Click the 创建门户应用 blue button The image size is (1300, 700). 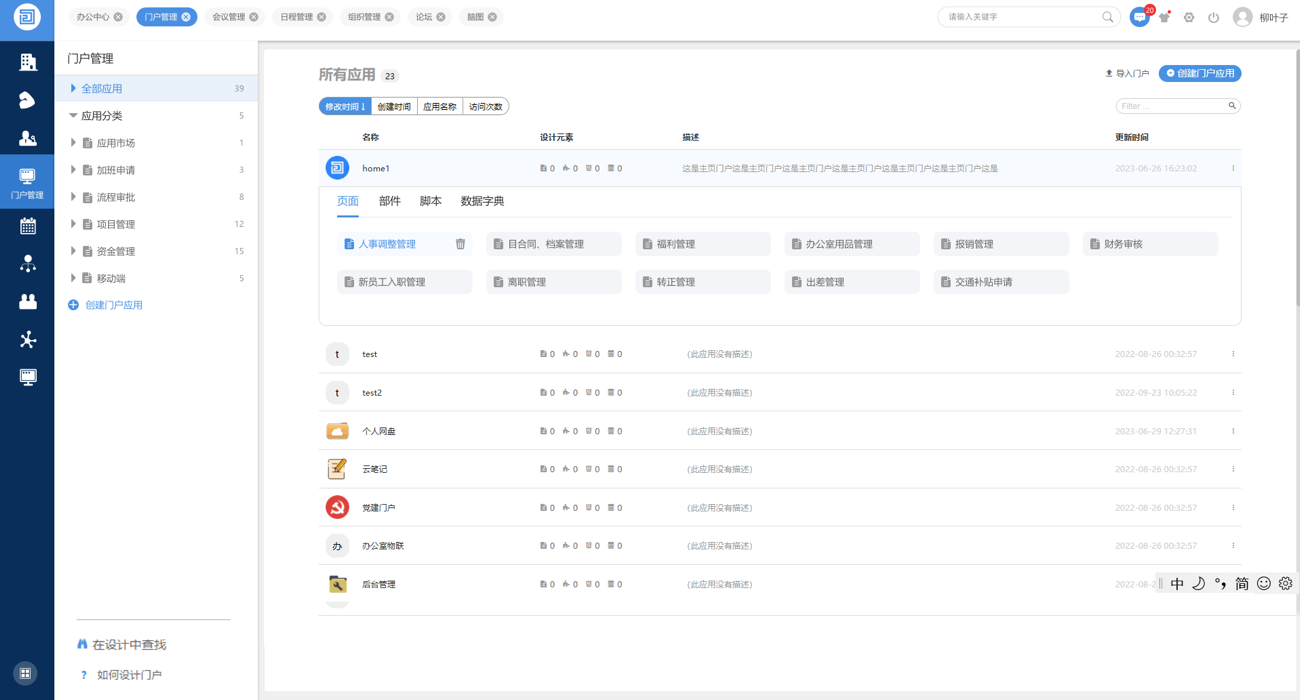point(1199,74)
